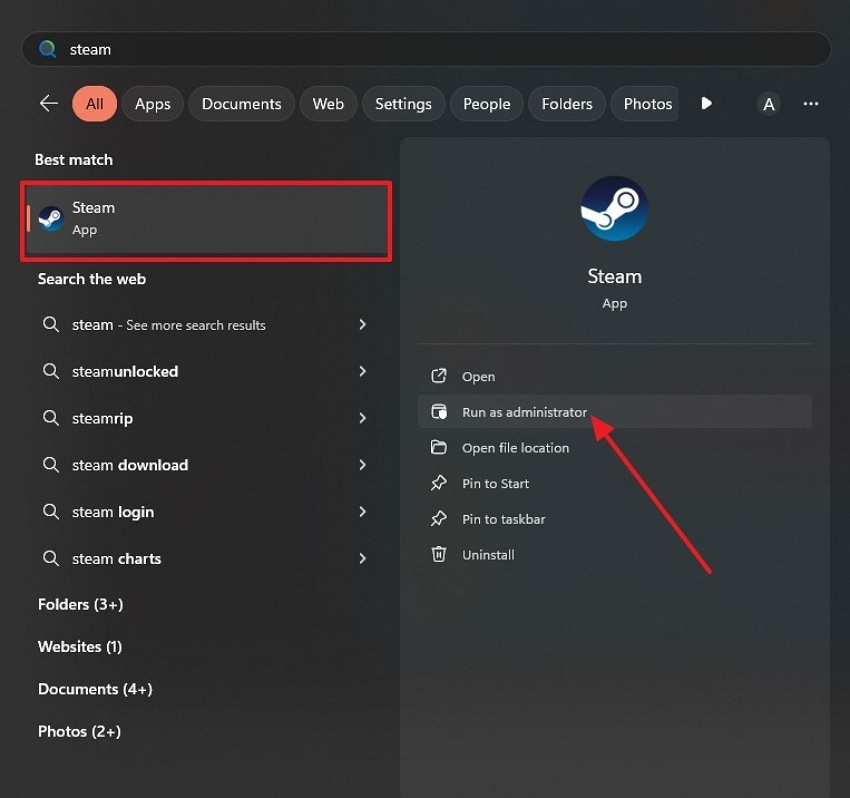Screen dimensions: 850x798
Task: Click search icon next to steam charts
Action: pyautogui.click(x=51, y=558)
